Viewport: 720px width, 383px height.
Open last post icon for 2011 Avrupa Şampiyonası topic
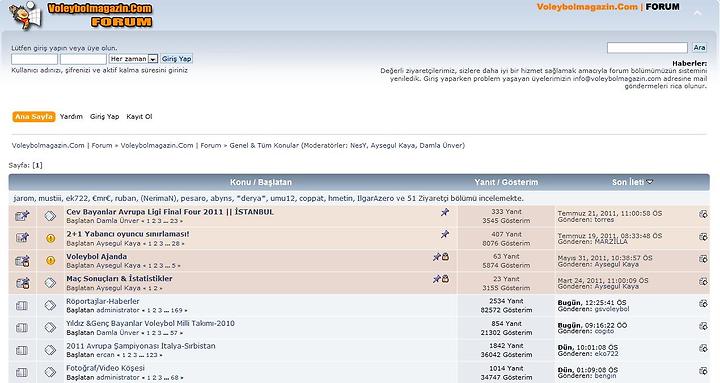pos(703,348)
